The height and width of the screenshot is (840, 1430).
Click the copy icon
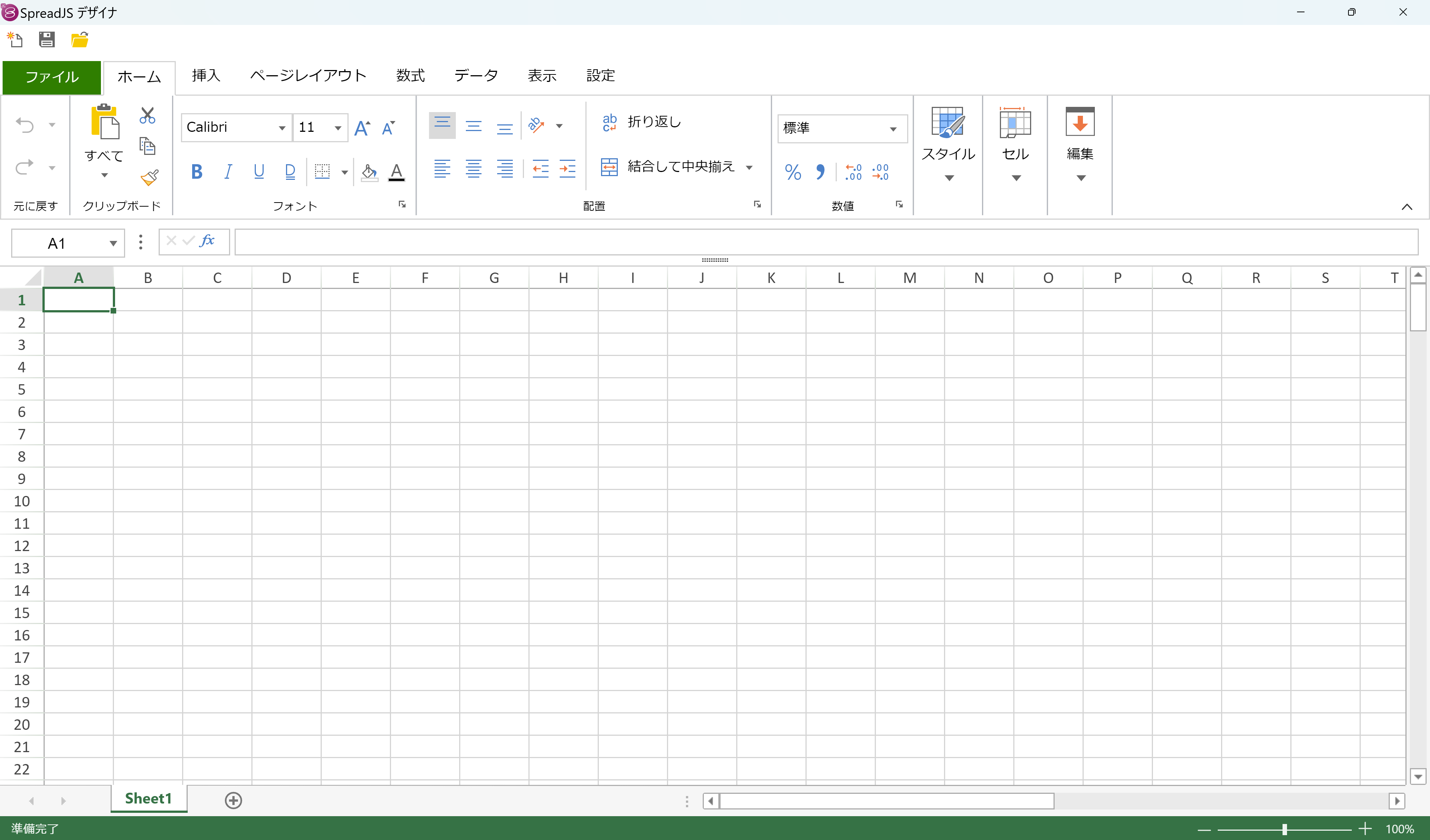click(147, 146)
